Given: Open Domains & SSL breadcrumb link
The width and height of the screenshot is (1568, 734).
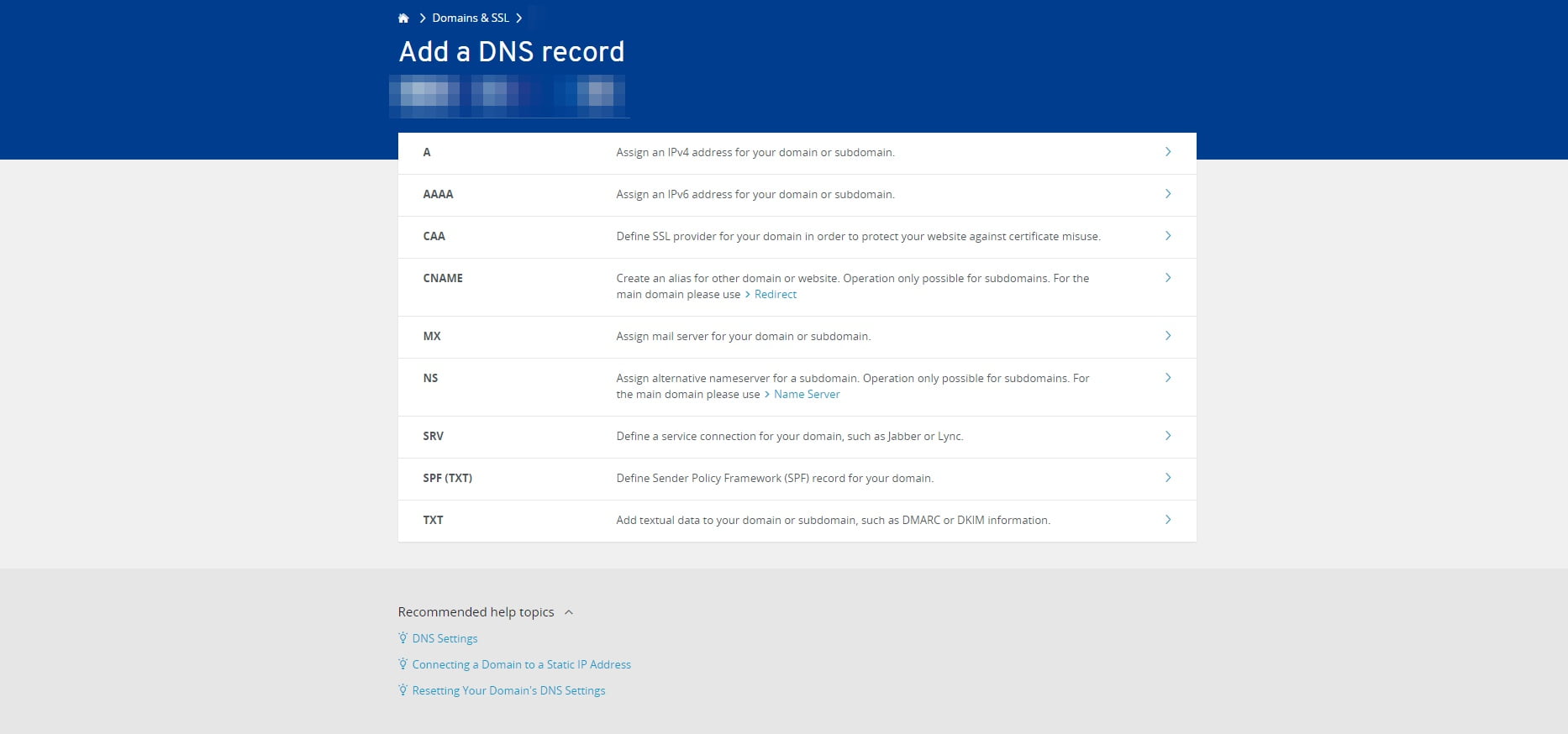Looking at the screenshot, I should (470, 18).
